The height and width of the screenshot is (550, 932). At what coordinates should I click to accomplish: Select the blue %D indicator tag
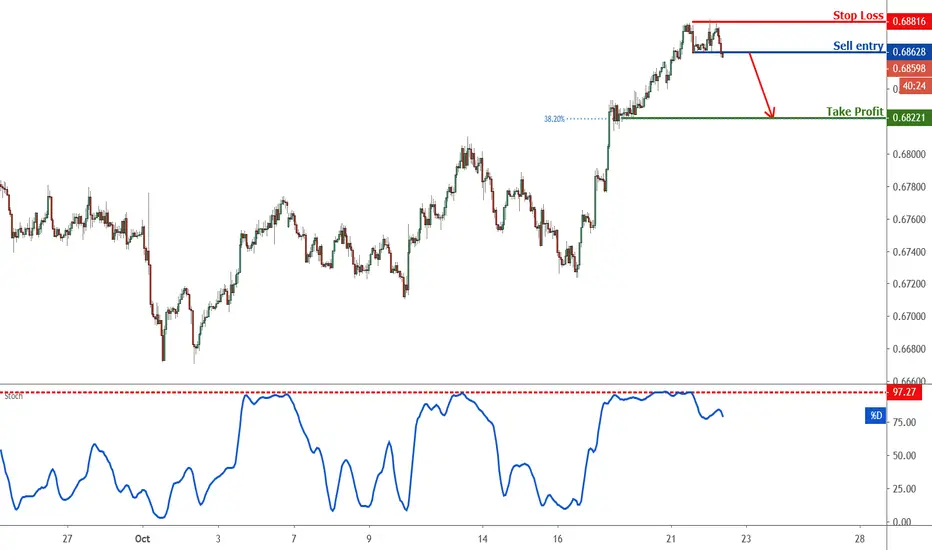click(876, 416)
